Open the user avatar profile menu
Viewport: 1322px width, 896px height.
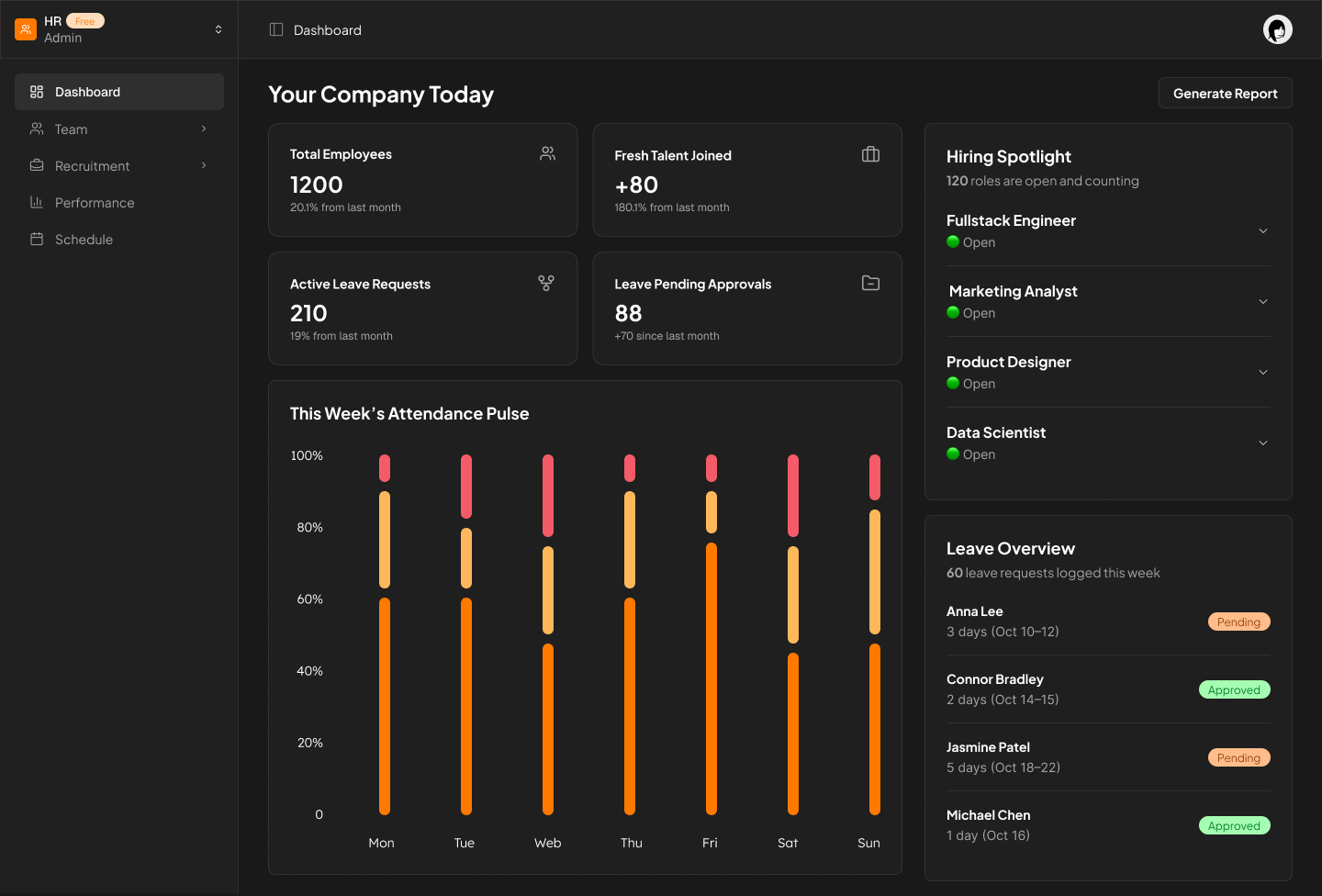point(1277,29)
